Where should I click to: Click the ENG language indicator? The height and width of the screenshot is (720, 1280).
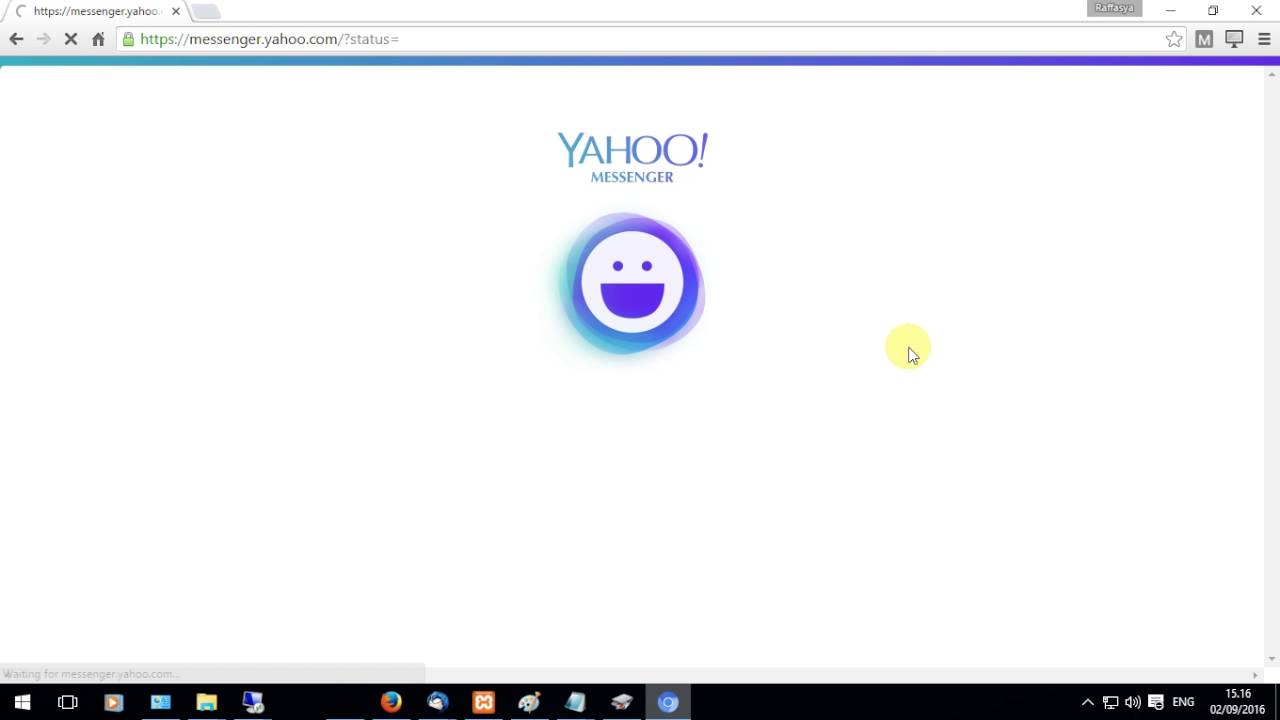pos(1184,702)
